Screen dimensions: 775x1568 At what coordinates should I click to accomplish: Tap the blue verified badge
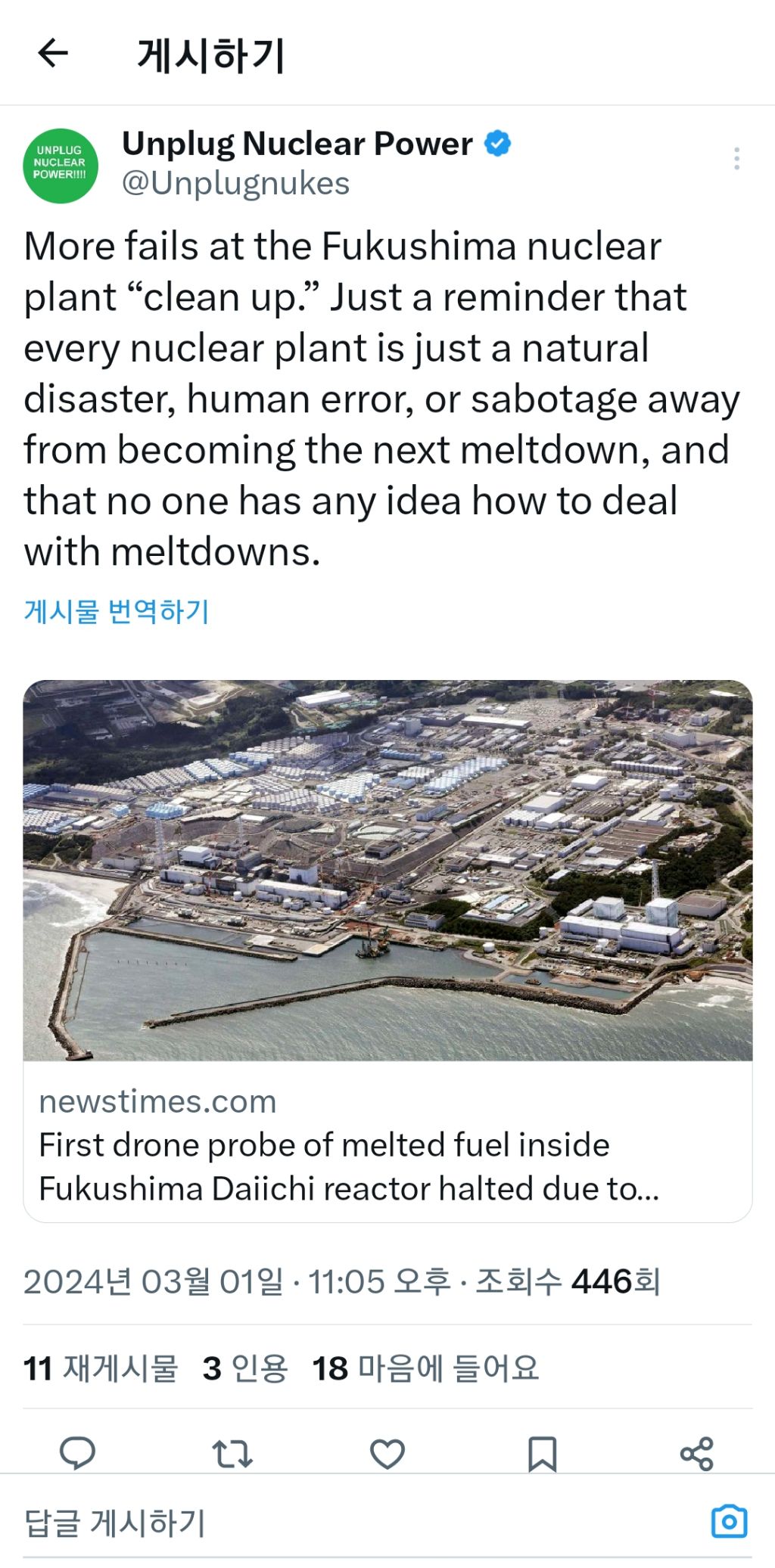click(x=497, y=143)
